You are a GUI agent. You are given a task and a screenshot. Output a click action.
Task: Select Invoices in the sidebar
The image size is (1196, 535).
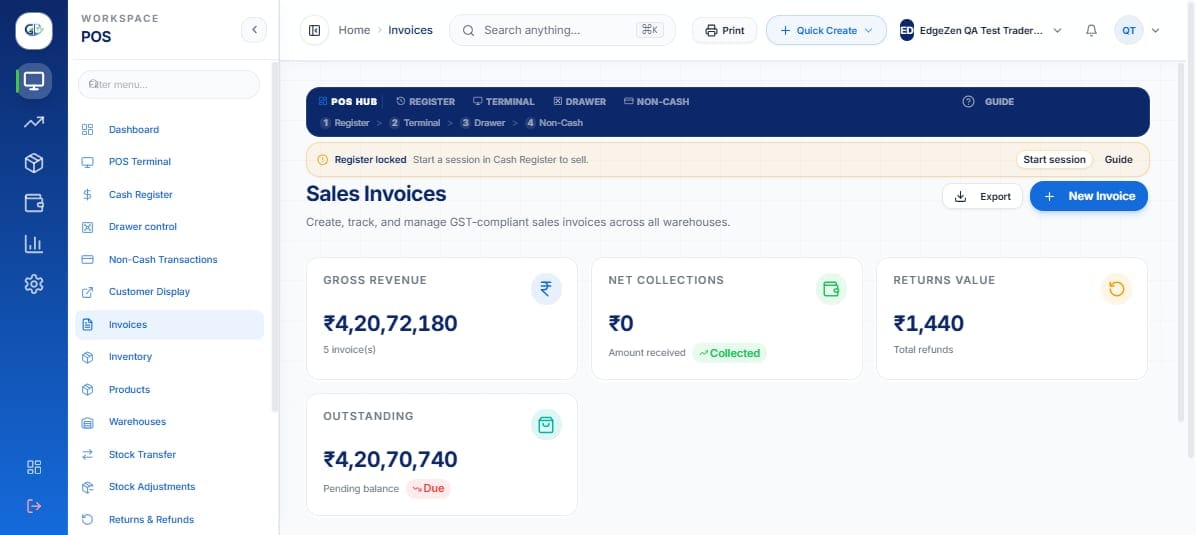(169, 324)
